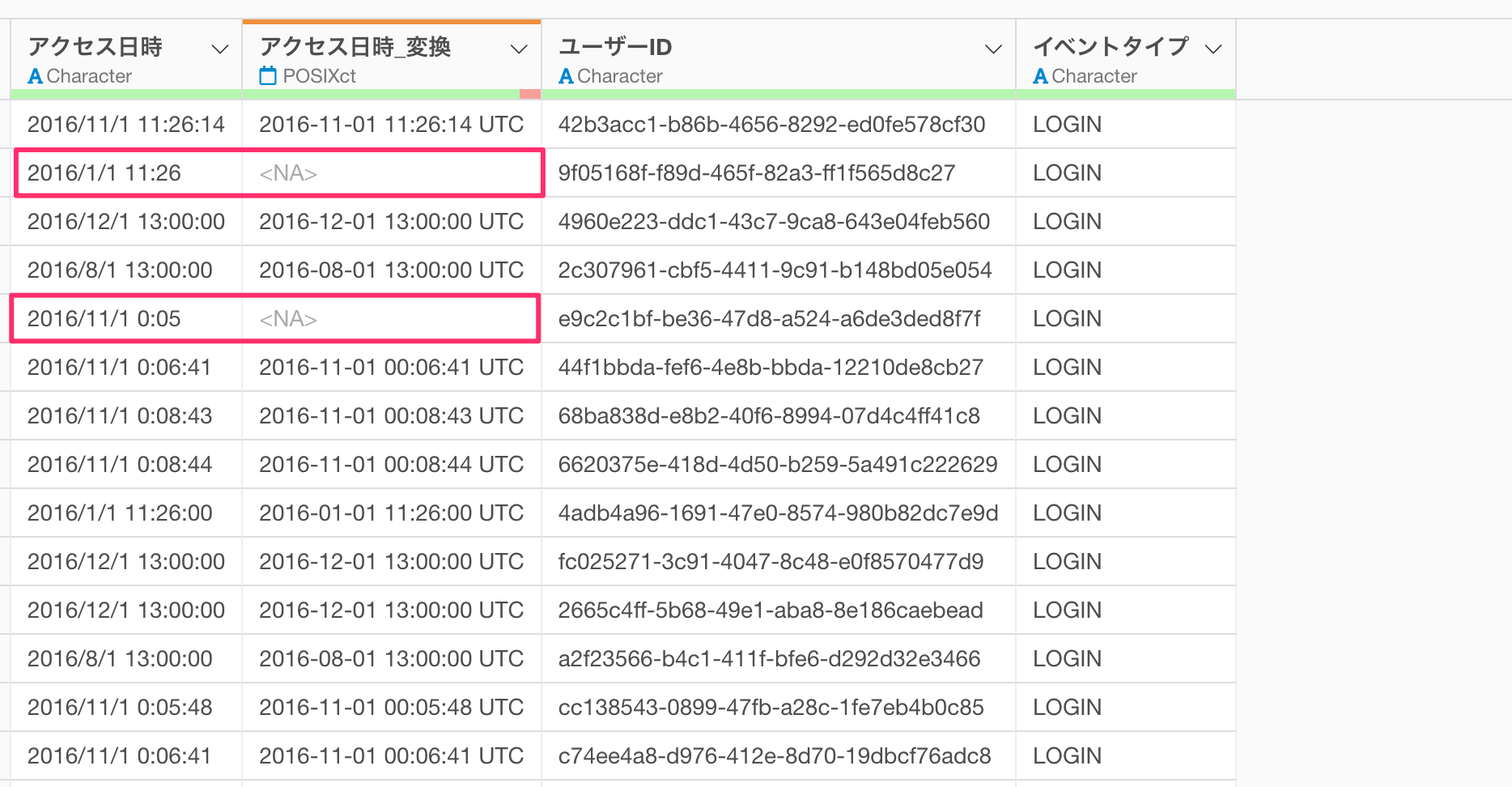Select user ID 2665c4ff-5b68-49e1-aba8-8e186caebead
This screenshot has height=787, width=1512.
point(779,610)
